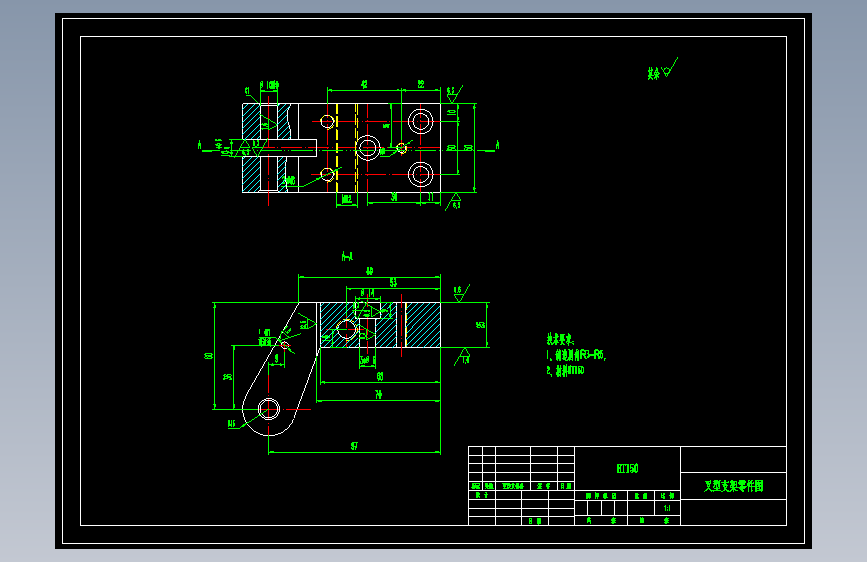
Task: Click the 1:1 scale value
Action: click(667, 508)
